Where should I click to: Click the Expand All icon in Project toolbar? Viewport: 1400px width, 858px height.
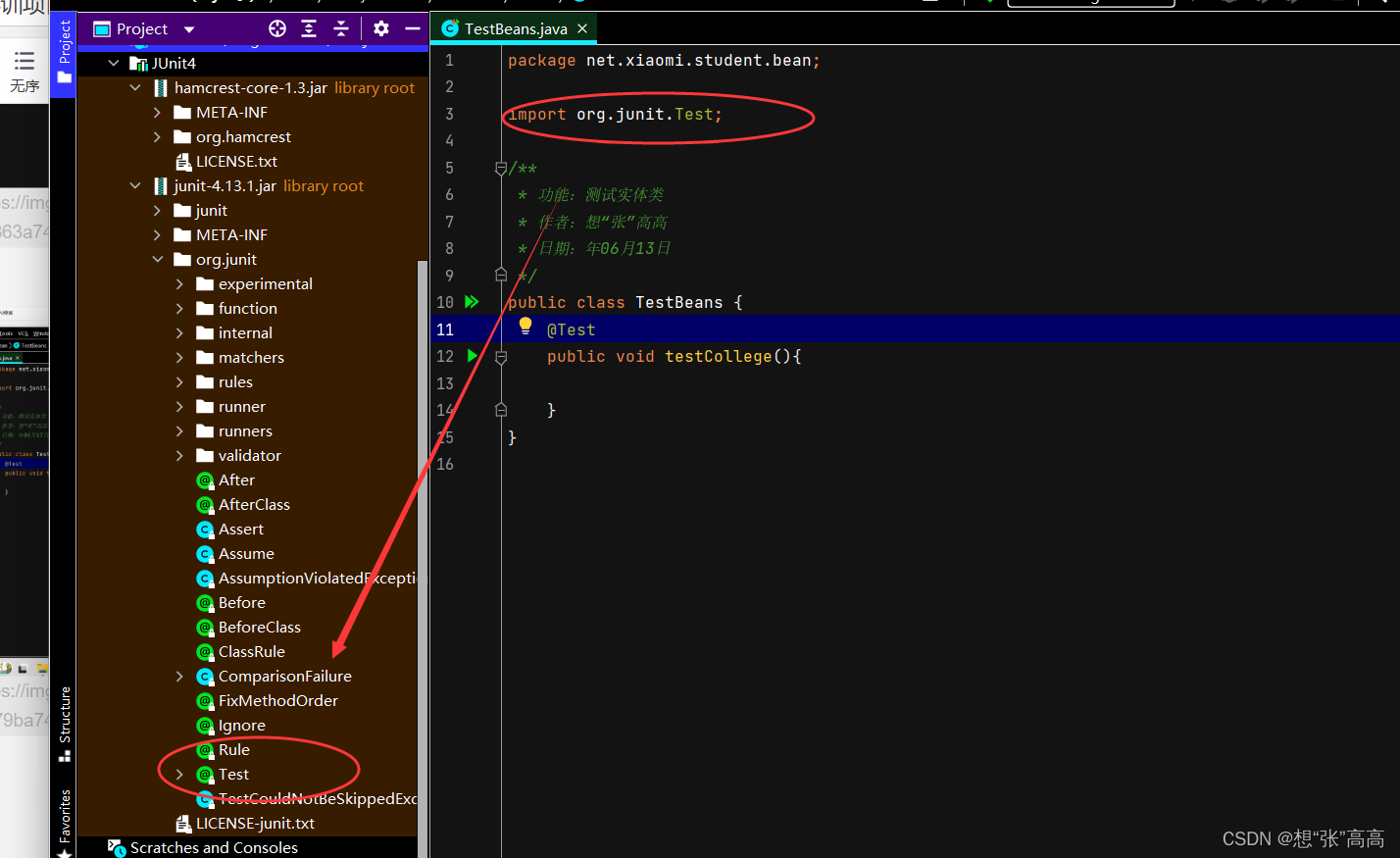pos(309,28)
